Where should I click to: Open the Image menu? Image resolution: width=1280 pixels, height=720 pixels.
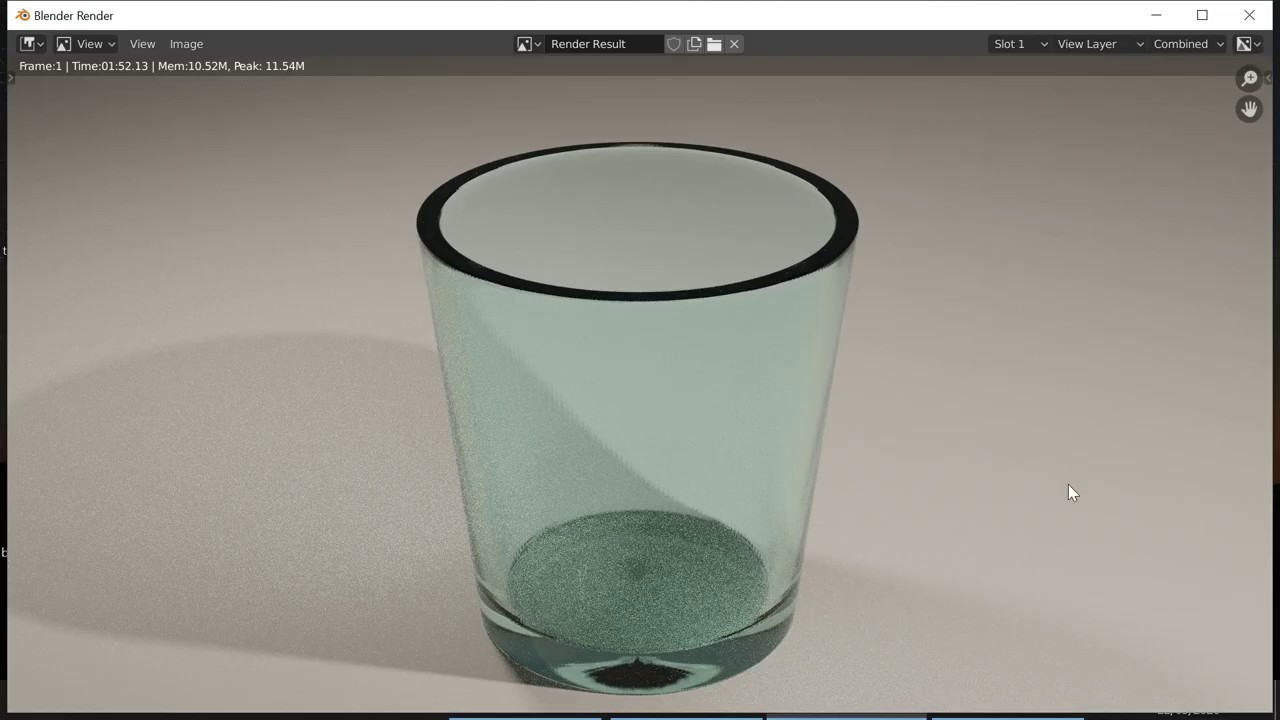pyautogui.click(x=186, y=44)
